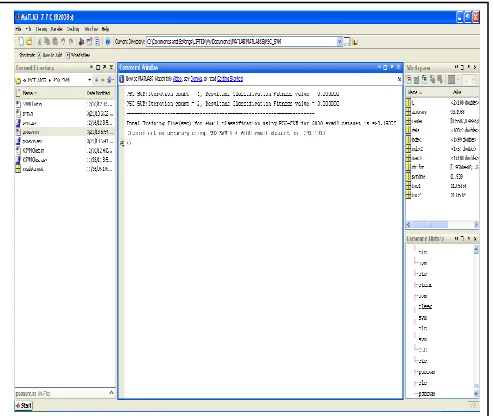
Task: Click the up arrow in Current Directory bar
Action: (96, 80)
